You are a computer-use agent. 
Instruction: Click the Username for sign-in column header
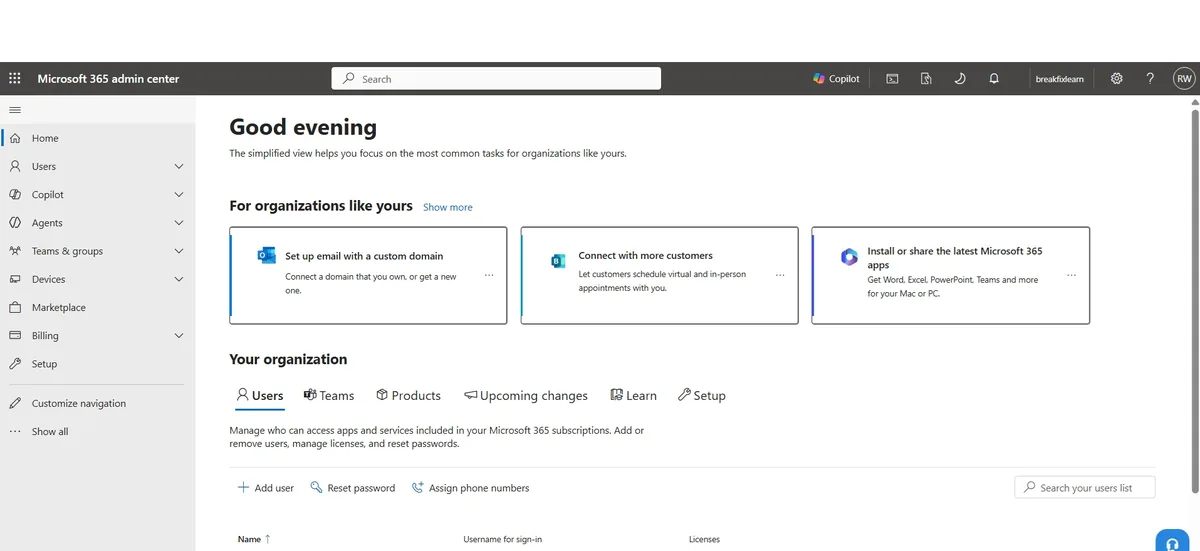click(x=503, y=540)
